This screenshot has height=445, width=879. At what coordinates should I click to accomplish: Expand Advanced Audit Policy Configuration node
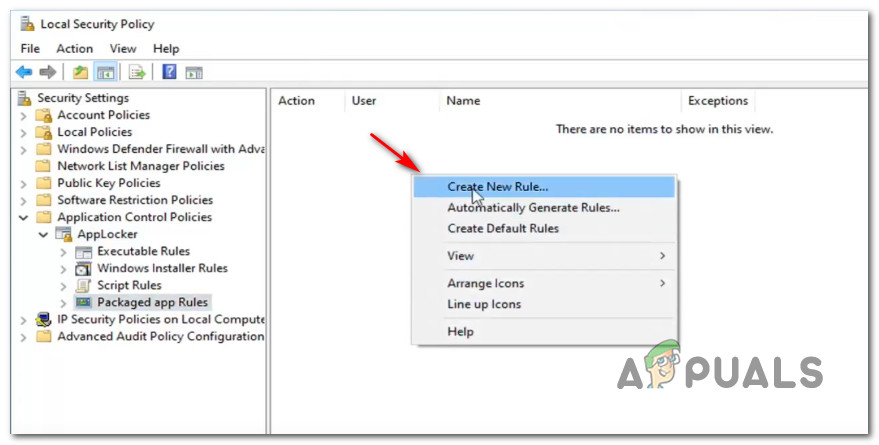[x=23, y=337]
